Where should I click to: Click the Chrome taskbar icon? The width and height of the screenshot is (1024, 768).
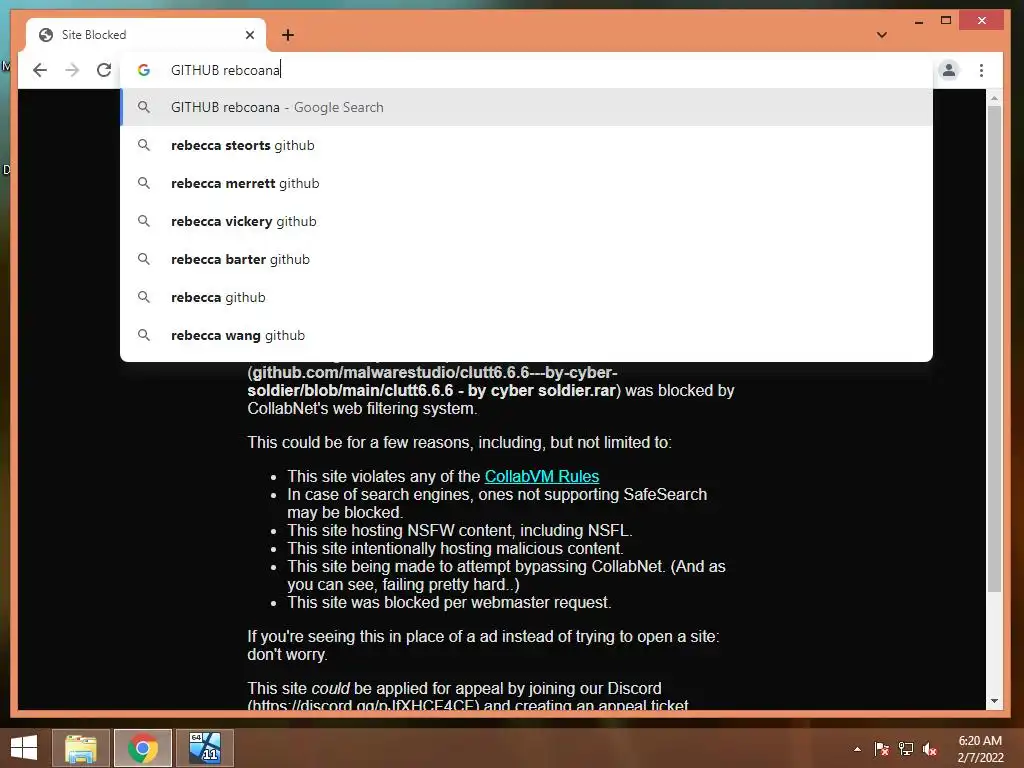(143, 748)
